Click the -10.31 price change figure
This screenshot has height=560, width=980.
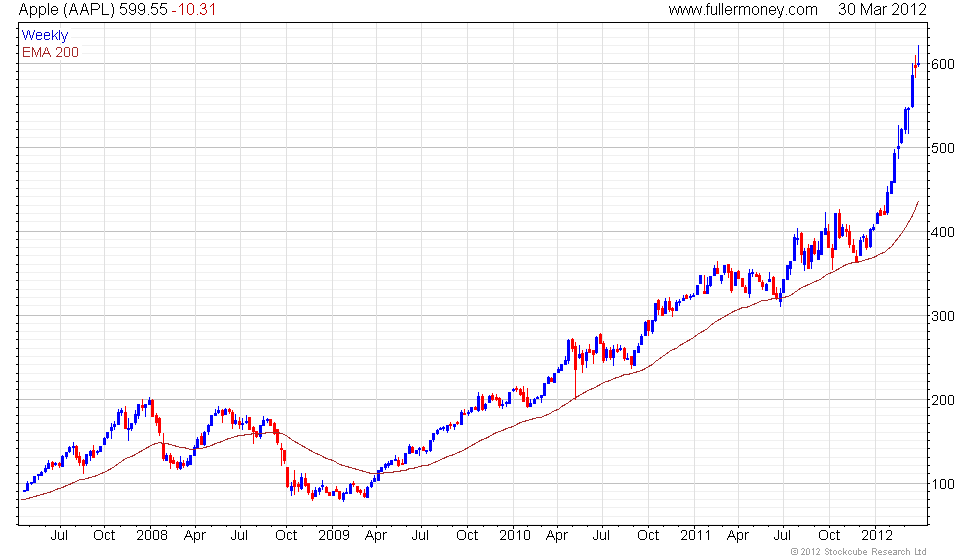click(x=194, y=9)
